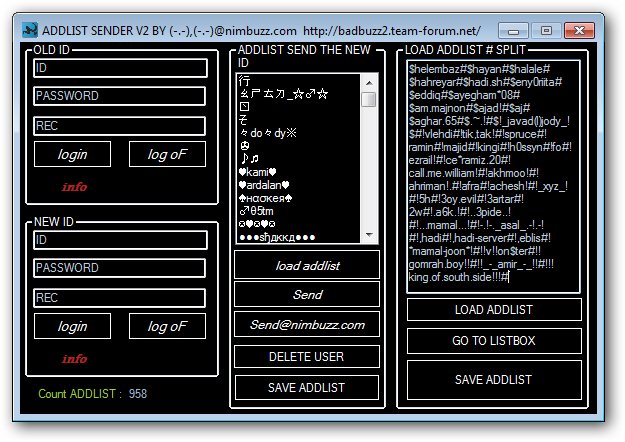Click the listbox scroll down arrow

click(369, 235)
